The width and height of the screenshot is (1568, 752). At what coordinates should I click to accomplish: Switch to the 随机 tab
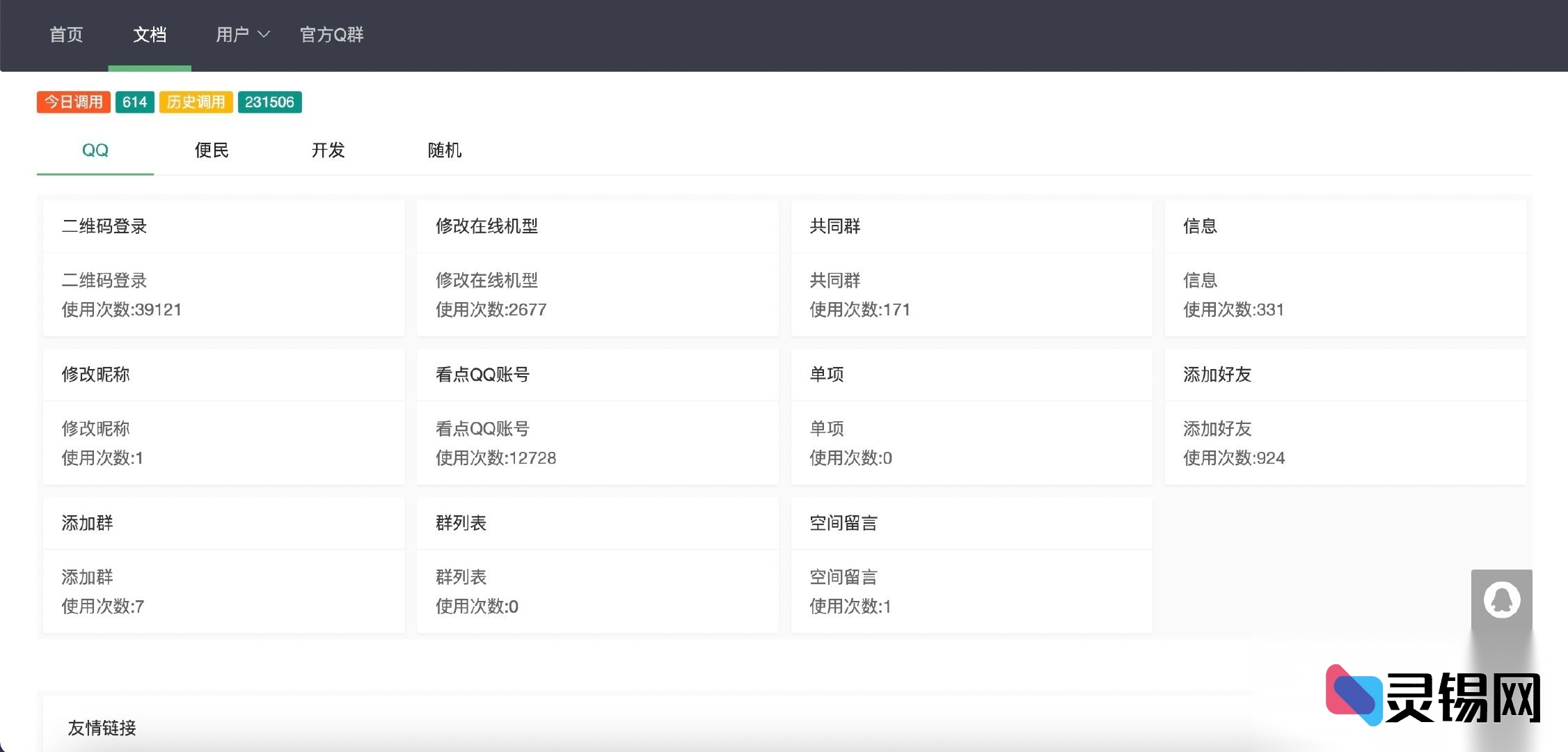click(x=444, y=150)
